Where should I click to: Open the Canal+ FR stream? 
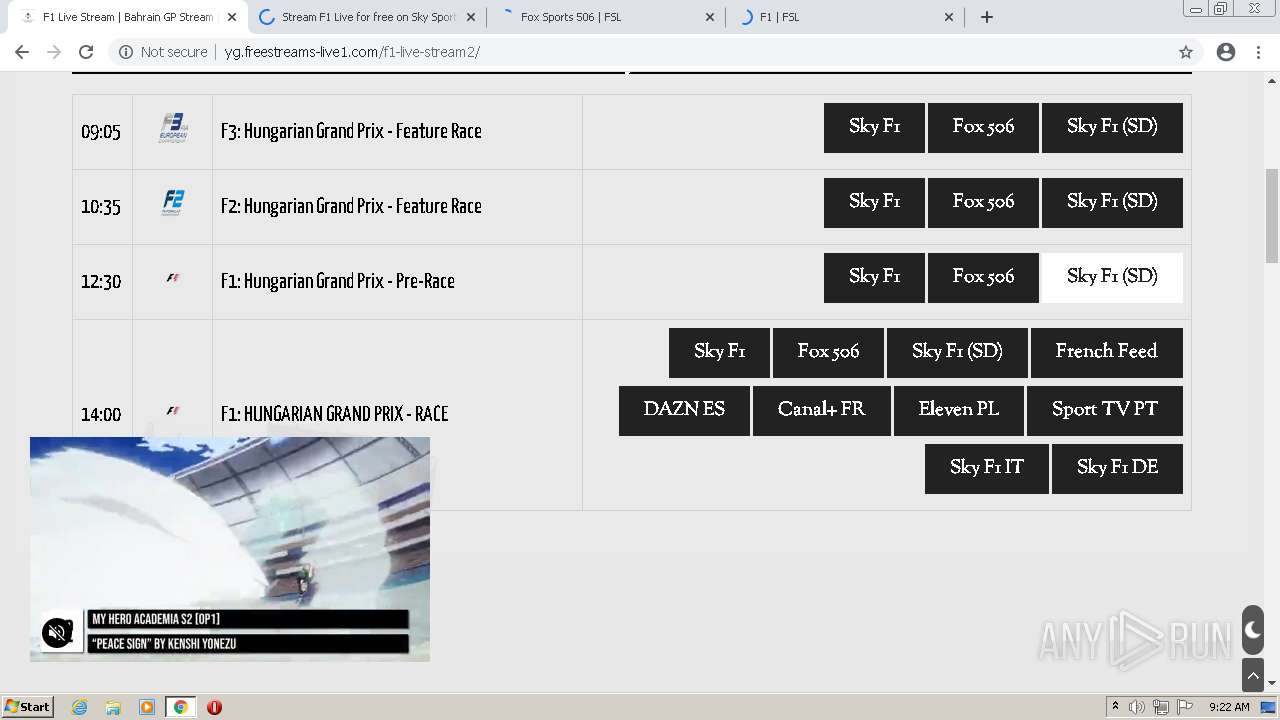point(821,410)
